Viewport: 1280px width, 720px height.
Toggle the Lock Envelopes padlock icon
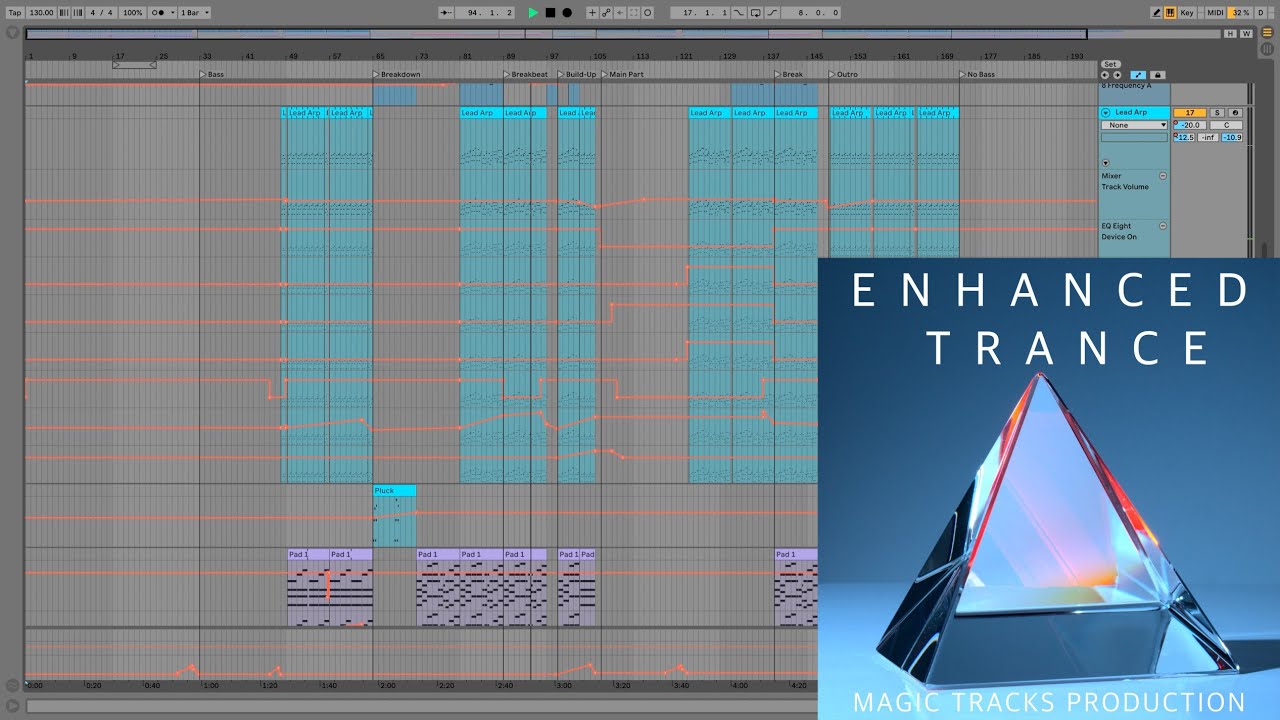click(1158, 75)
